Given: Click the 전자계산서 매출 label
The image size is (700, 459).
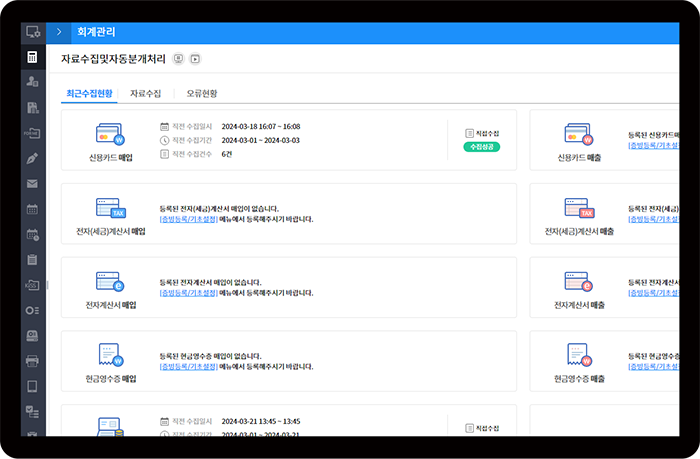Looking at the screenshot, I should click(x=579, y=305).
